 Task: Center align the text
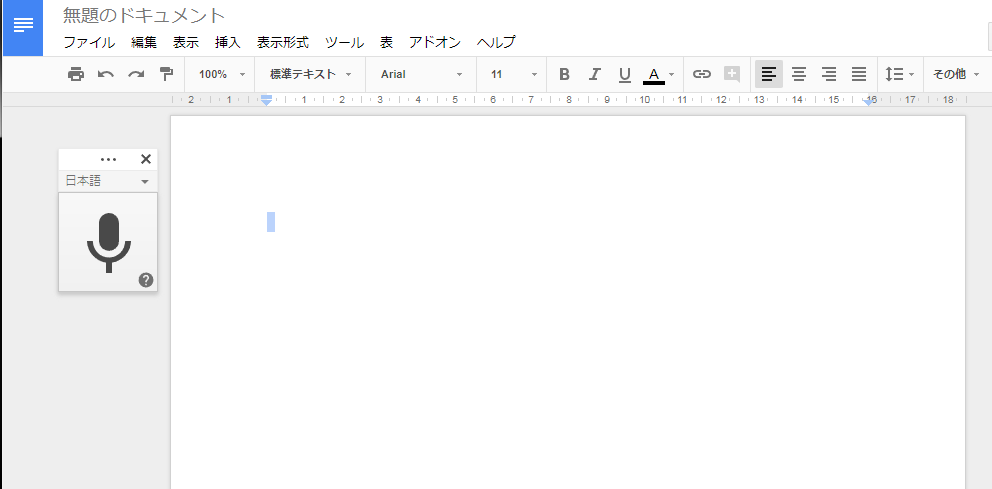pos(799,74)
